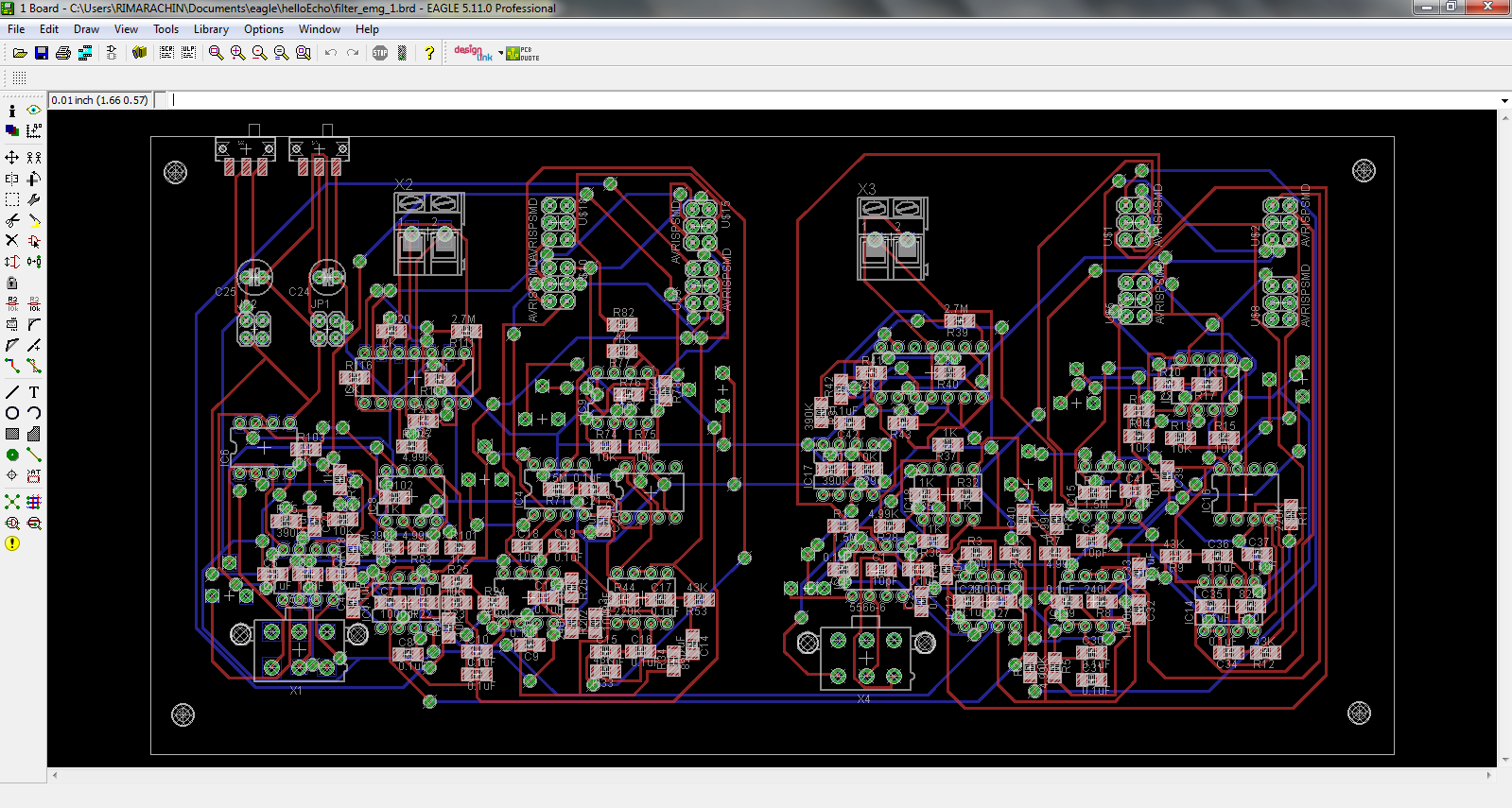This screenshot has width=1512, height=808.
Task: Zoom out of the board view
Action: (259, 53)
